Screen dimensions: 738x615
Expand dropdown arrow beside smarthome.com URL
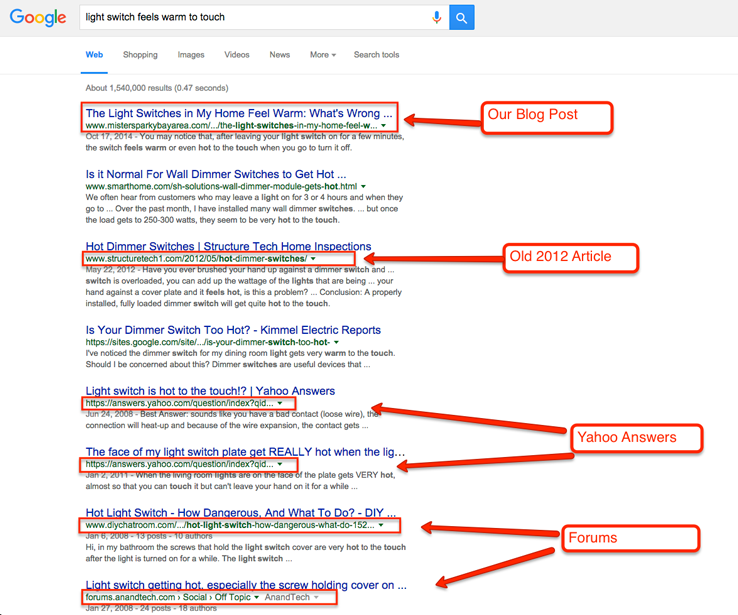click(x=363, y=187)
